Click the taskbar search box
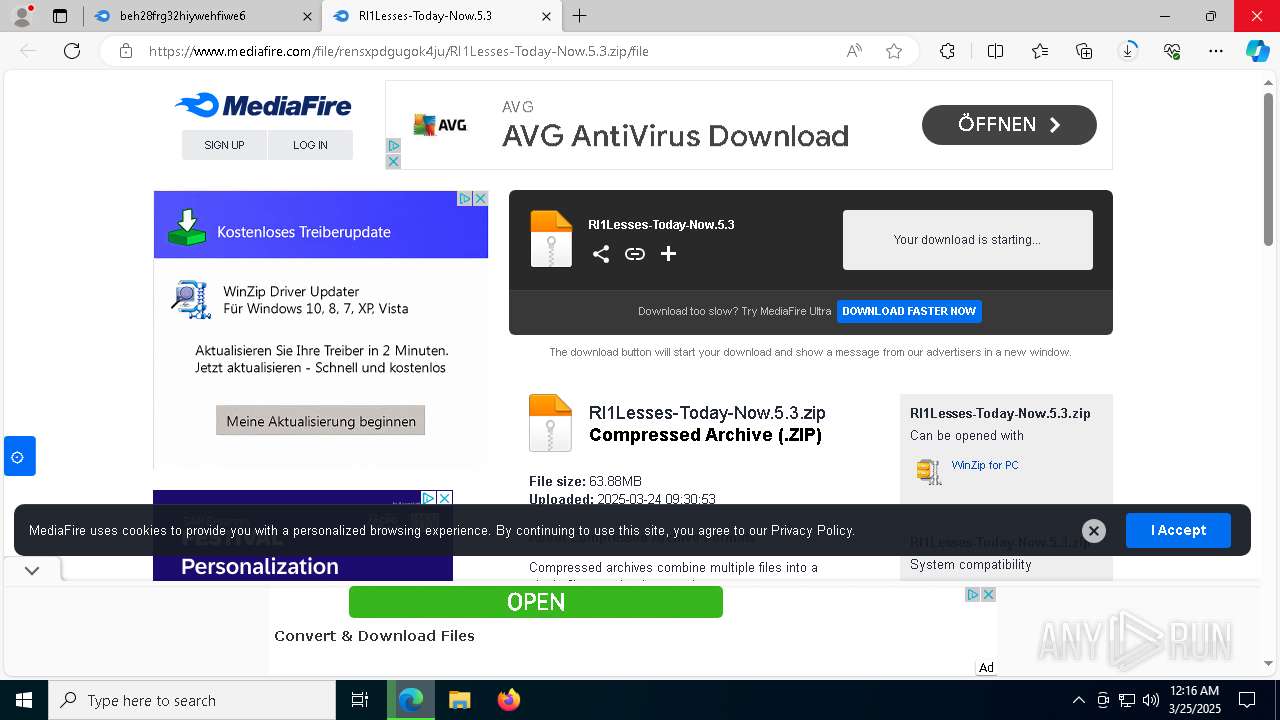The image size is (1280, 720). tap(192, 700)
